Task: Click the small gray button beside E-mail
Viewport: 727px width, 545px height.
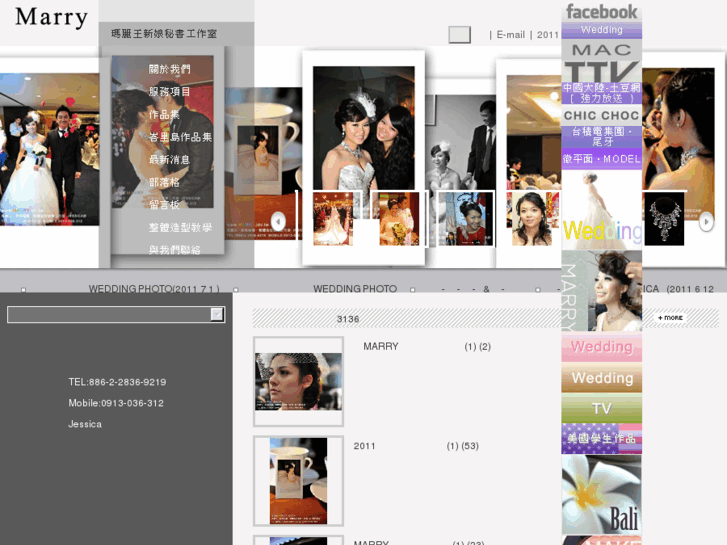Action: [459, 35]
